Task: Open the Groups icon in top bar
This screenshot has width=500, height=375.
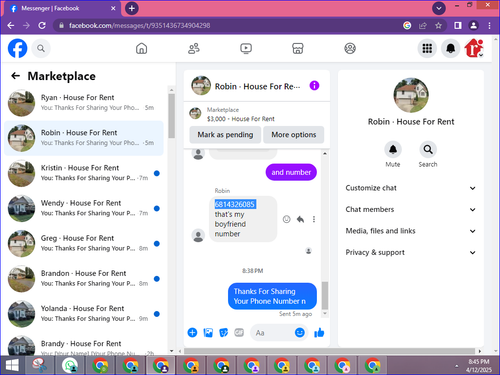Action: tap(350, 49)
